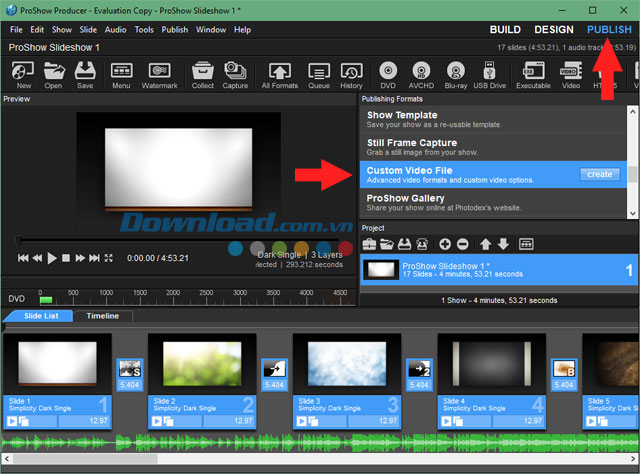The image size is (640, 474).
Task: Click the project menu grid icon
Action: pos(526,244)
